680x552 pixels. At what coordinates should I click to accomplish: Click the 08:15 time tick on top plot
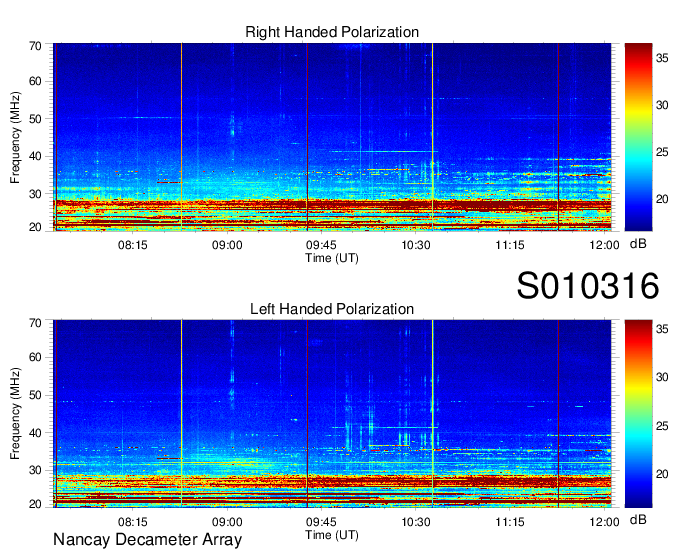(x=133, y=245)
